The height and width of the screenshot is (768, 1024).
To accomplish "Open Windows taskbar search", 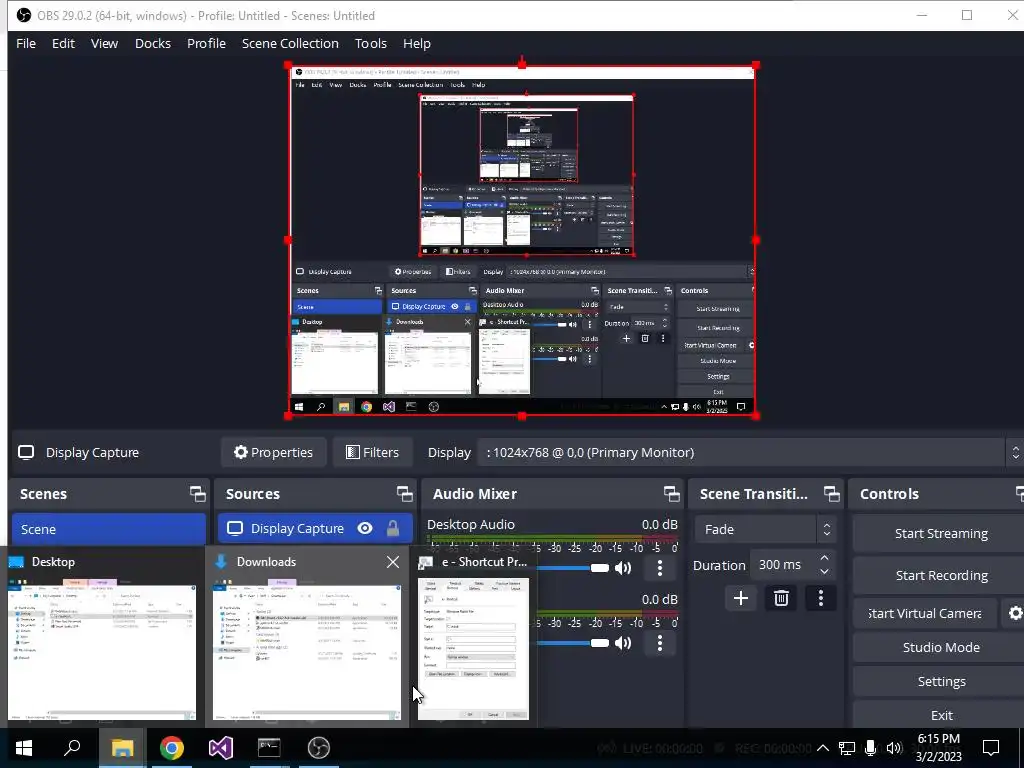I will (x=72, y=748).
